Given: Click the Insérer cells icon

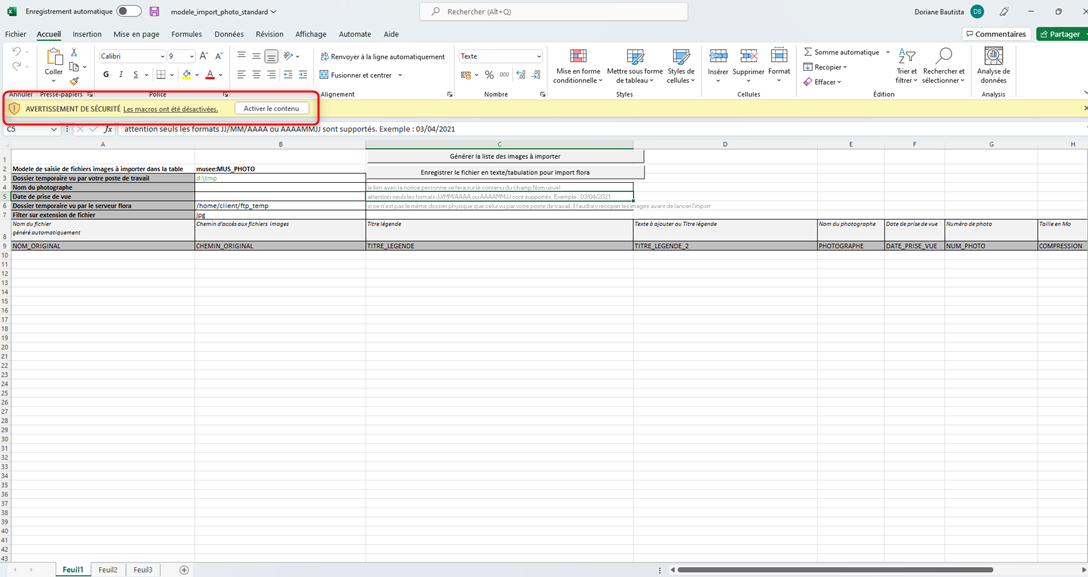Looking at the screenshot, I should (718, 57).
